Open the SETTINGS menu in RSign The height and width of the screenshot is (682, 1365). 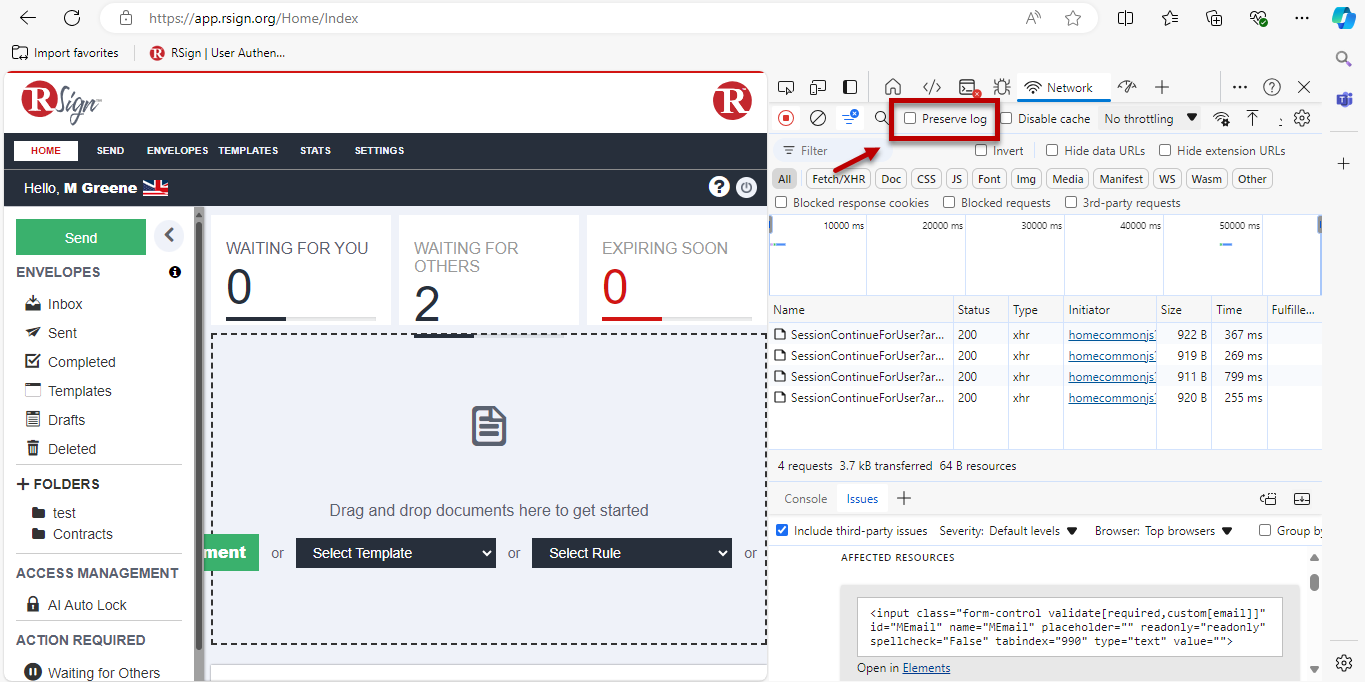(379, 151)
